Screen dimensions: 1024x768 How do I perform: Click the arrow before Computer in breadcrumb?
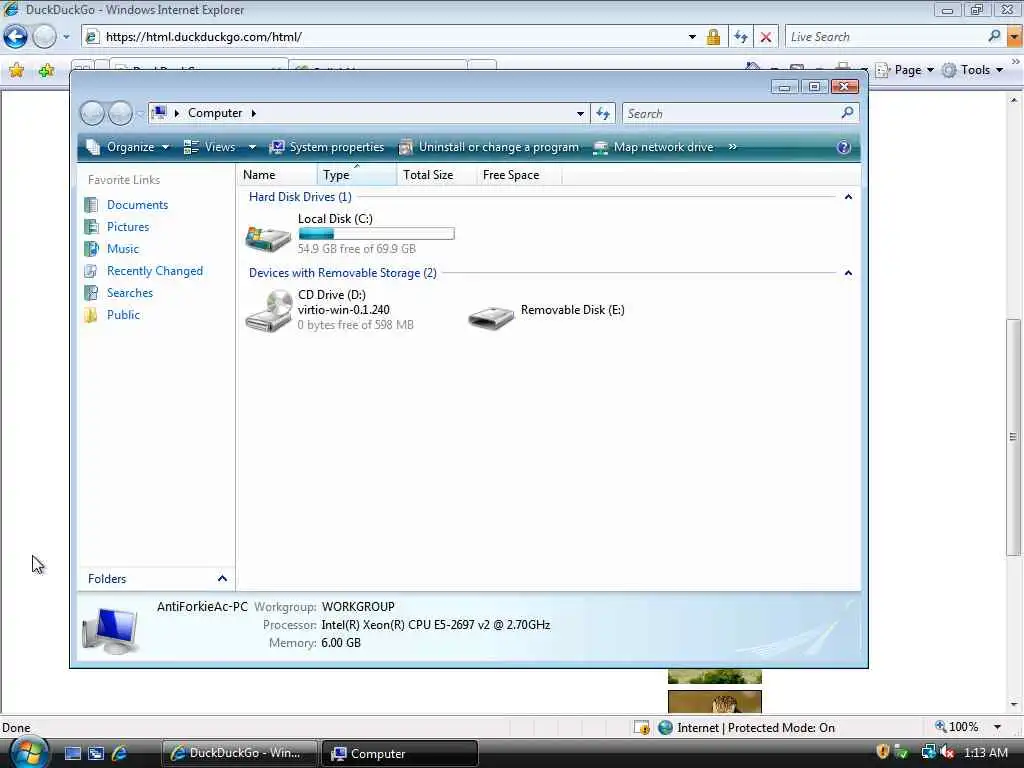(176, 113)
